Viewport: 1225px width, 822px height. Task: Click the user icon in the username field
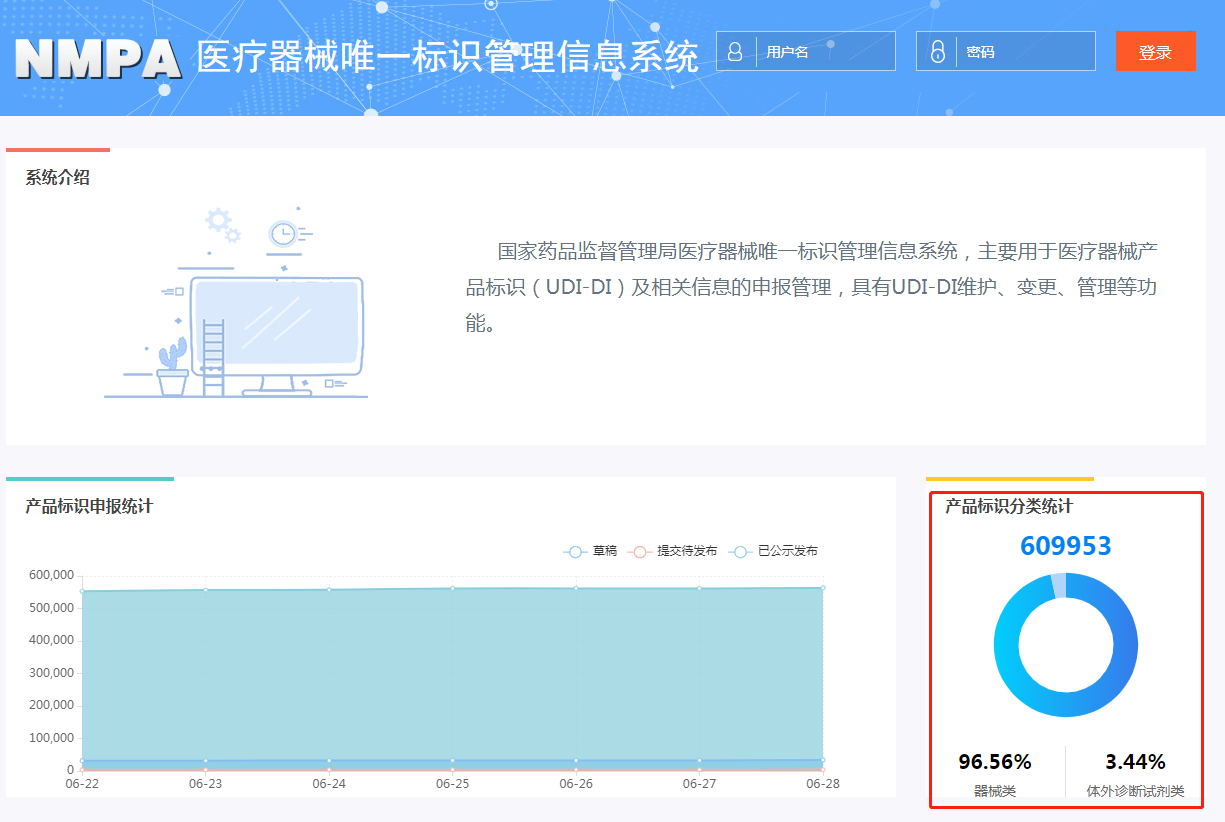737,51
